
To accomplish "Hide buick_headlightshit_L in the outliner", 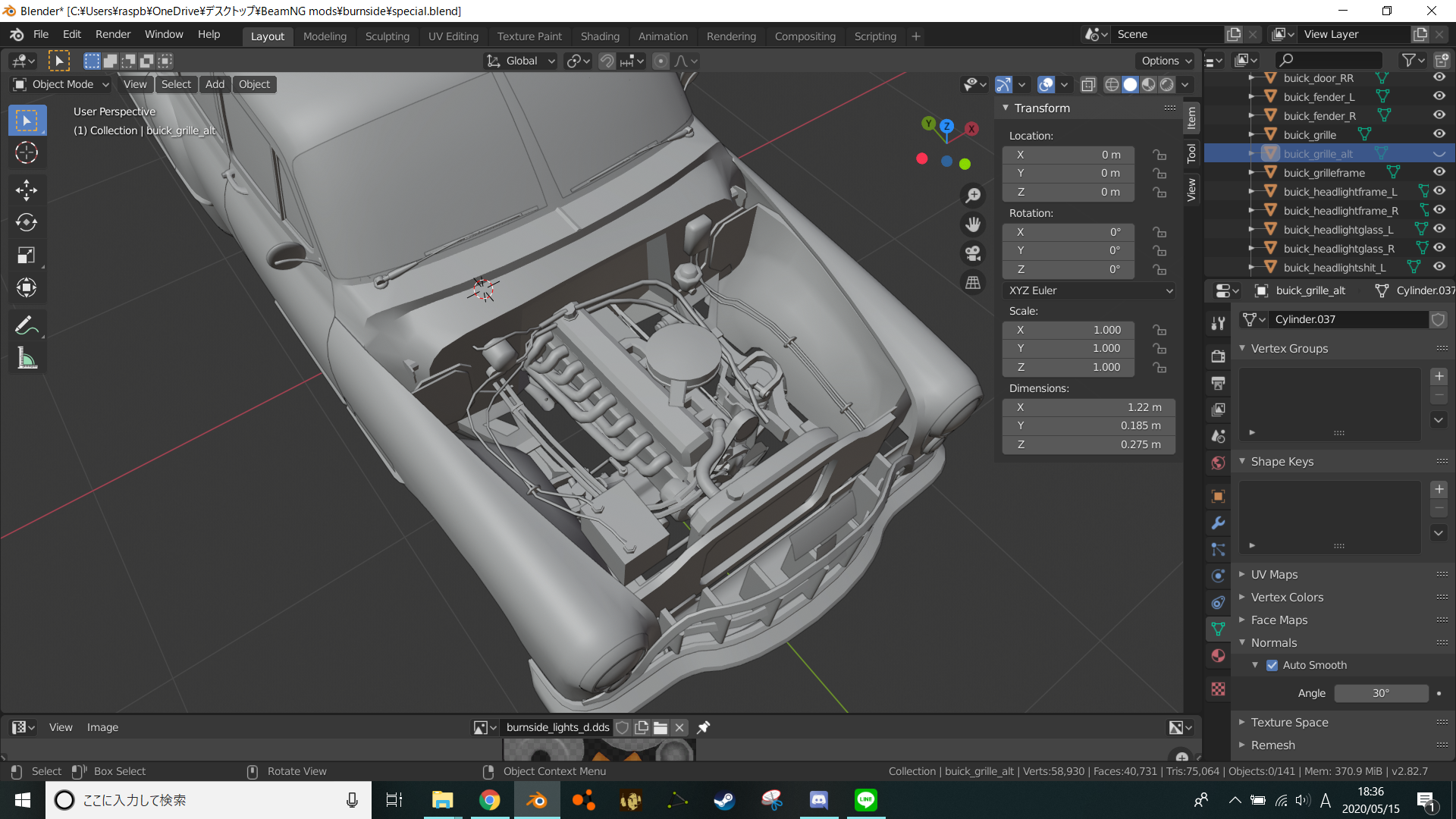I will 1439,267.
